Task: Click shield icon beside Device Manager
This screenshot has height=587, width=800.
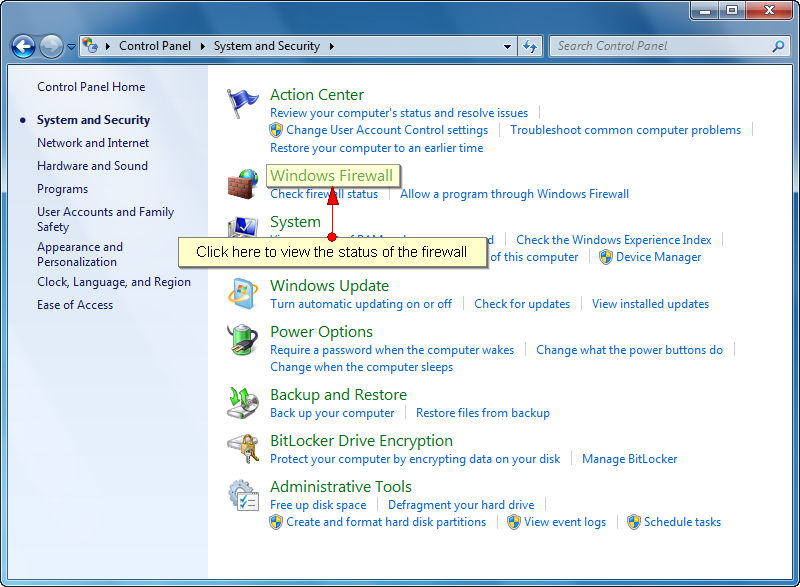Action: 606,257
